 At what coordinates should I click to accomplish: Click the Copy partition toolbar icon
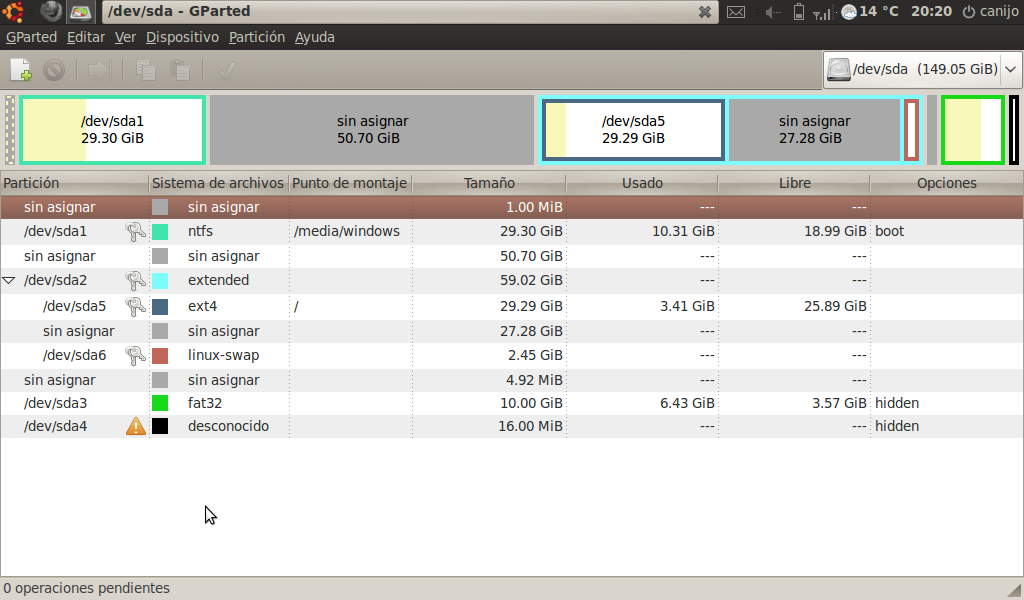pyautogui.click(x=145, y=70)
